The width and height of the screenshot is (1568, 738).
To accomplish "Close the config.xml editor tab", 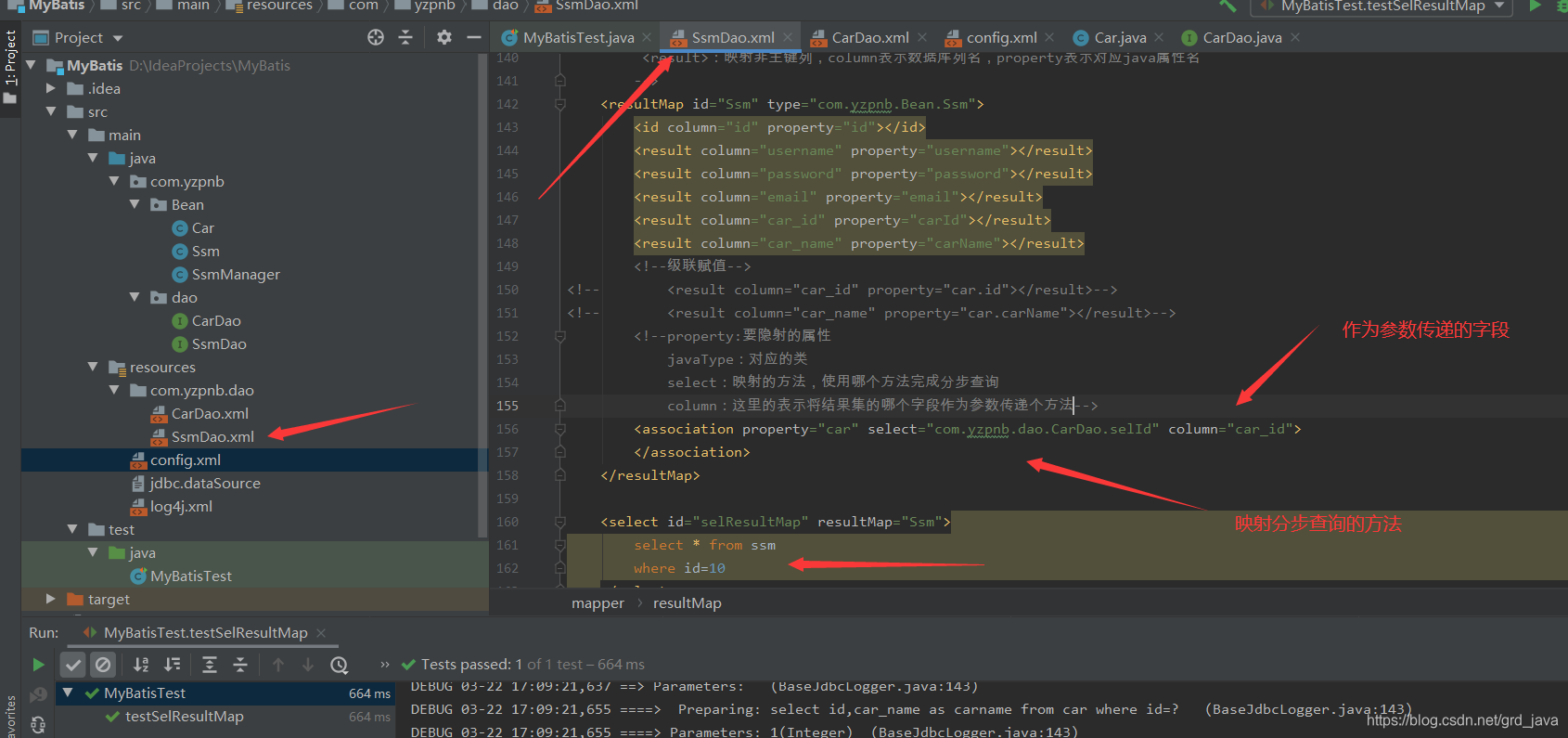I will [x=1049, y=38].
